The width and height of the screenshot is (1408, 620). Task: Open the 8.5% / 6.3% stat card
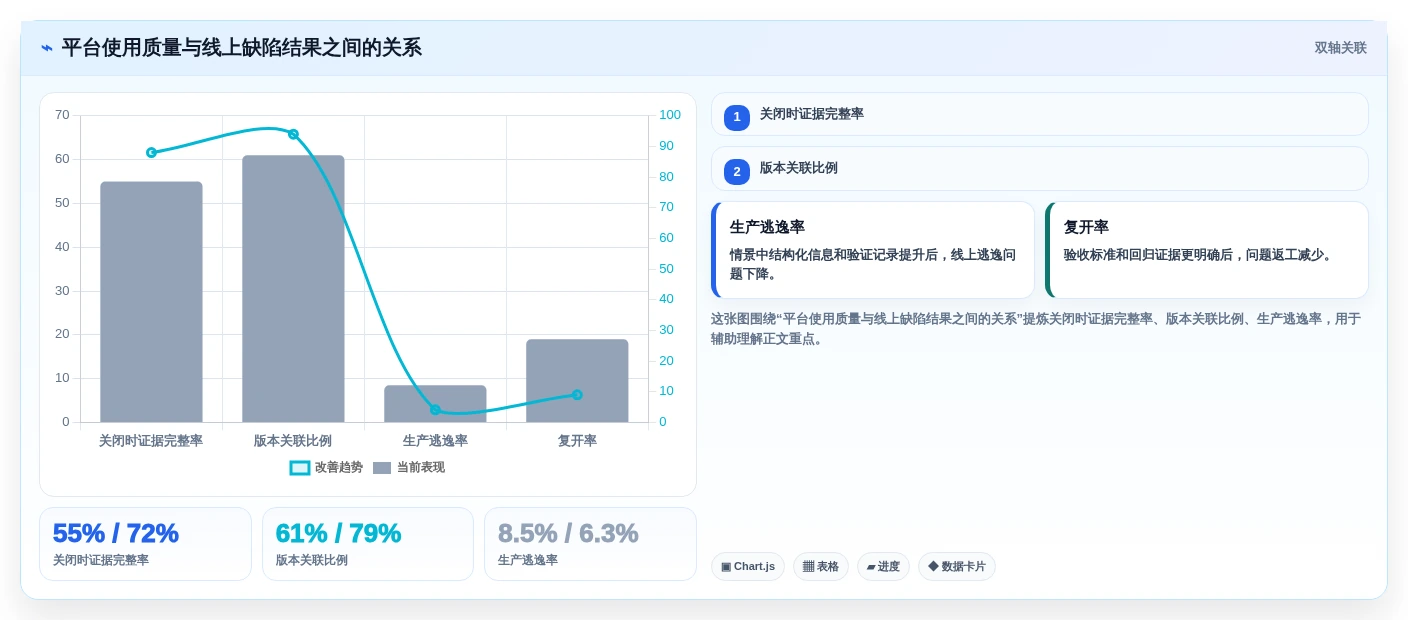(590, 544)
